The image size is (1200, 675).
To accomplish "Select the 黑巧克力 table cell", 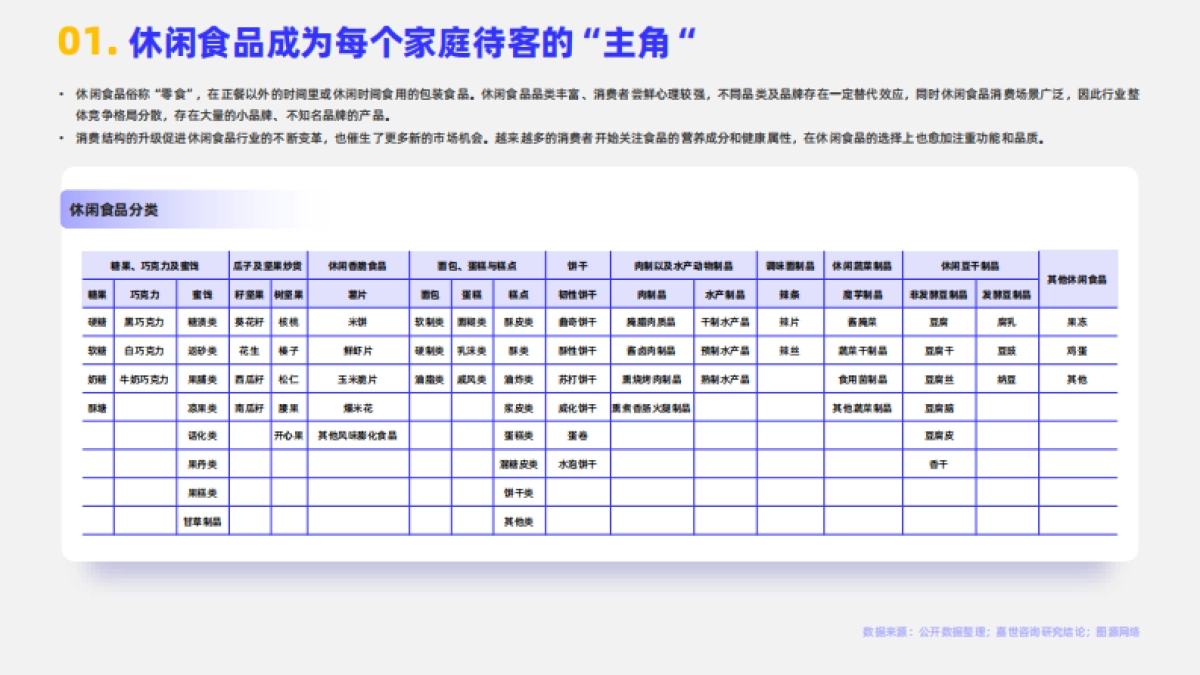I will coord(144,323).
